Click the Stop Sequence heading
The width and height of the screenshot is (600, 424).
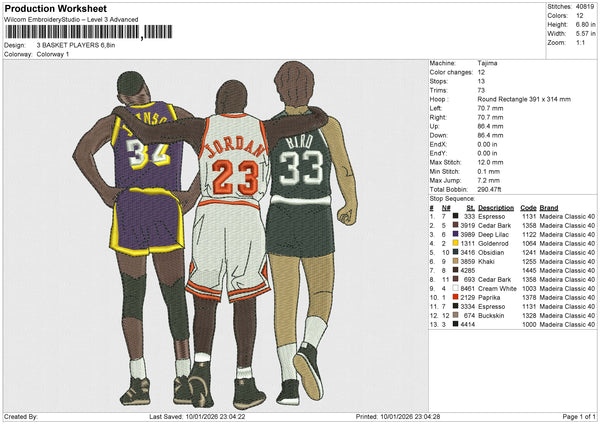452,199
